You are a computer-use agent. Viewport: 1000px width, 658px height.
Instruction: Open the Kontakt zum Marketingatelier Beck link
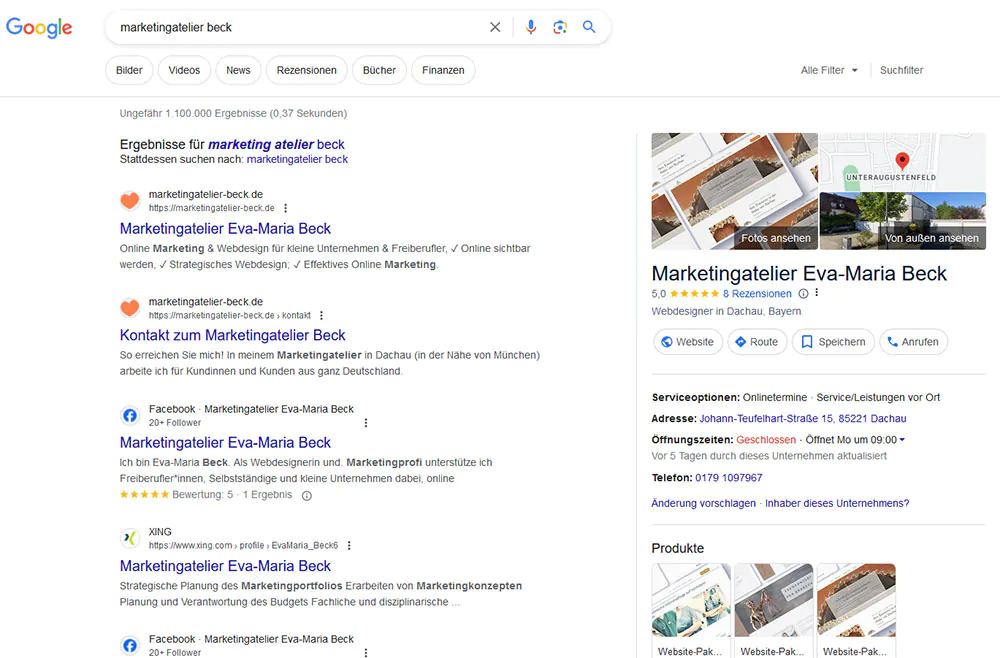[x=232, y=335]
